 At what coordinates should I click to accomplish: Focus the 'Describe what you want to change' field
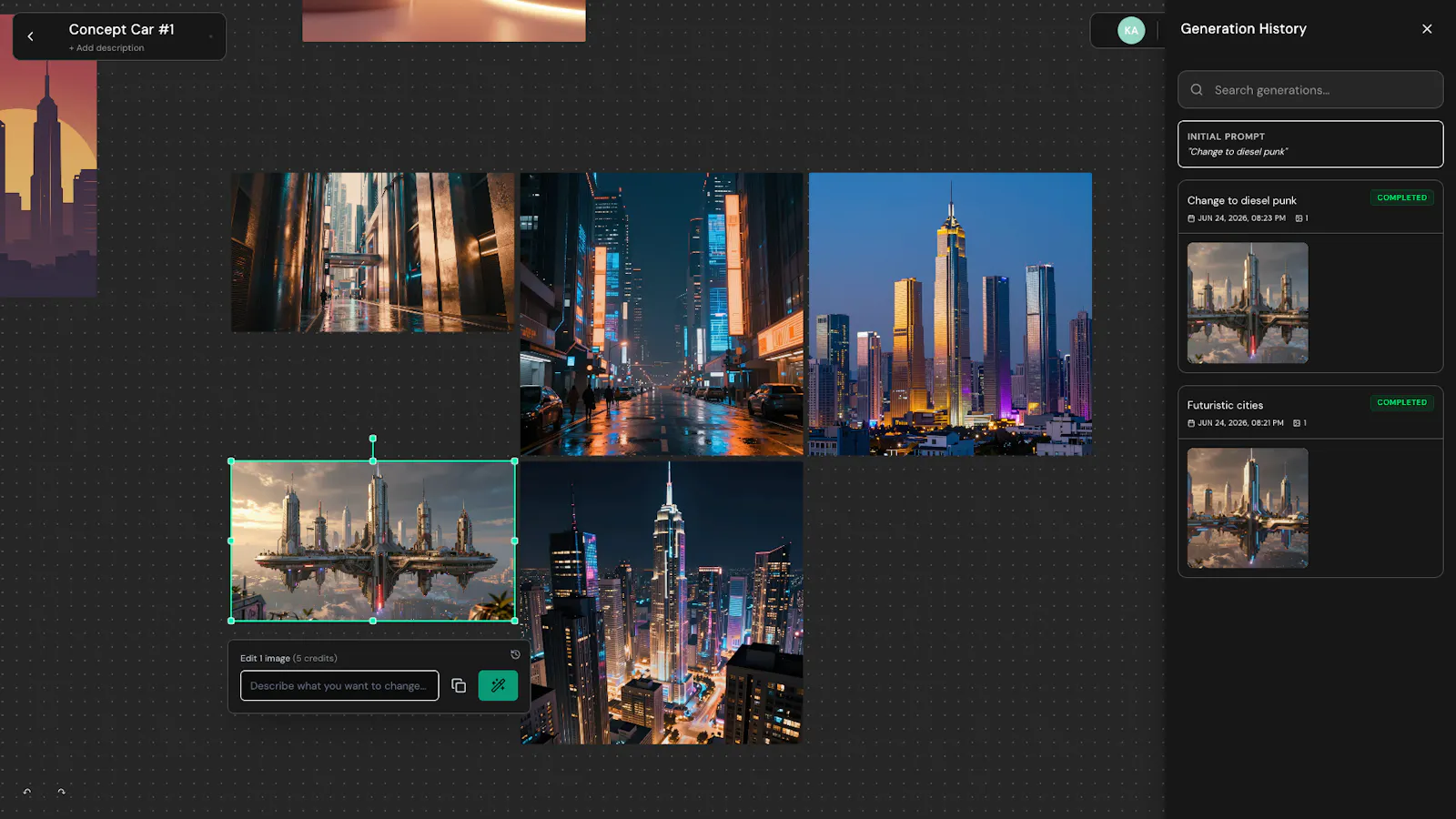click(339, 685)
